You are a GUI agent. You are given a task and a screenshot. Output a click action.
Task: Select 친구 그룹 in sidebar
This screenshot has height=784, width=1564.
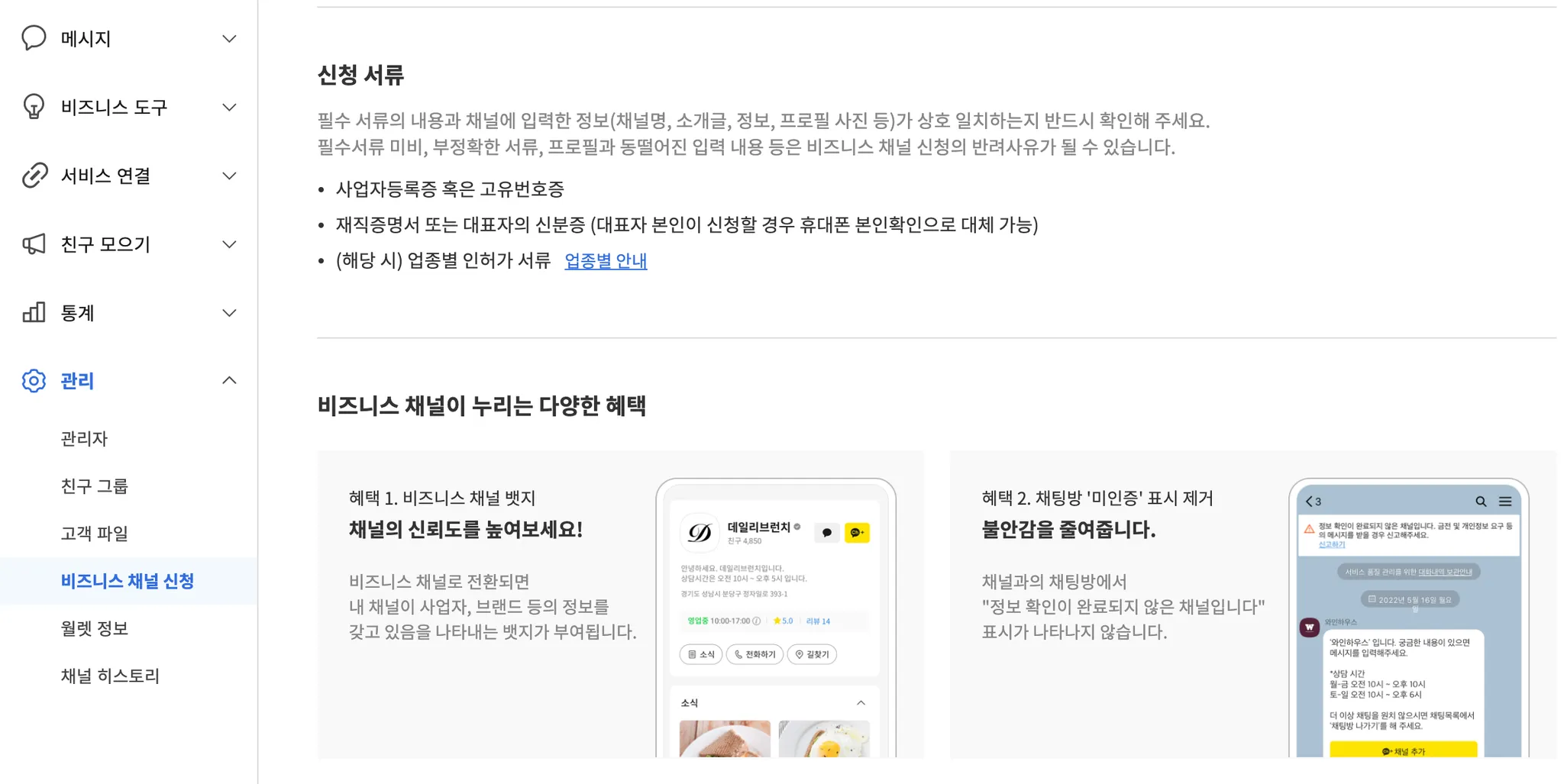[95, 486]
